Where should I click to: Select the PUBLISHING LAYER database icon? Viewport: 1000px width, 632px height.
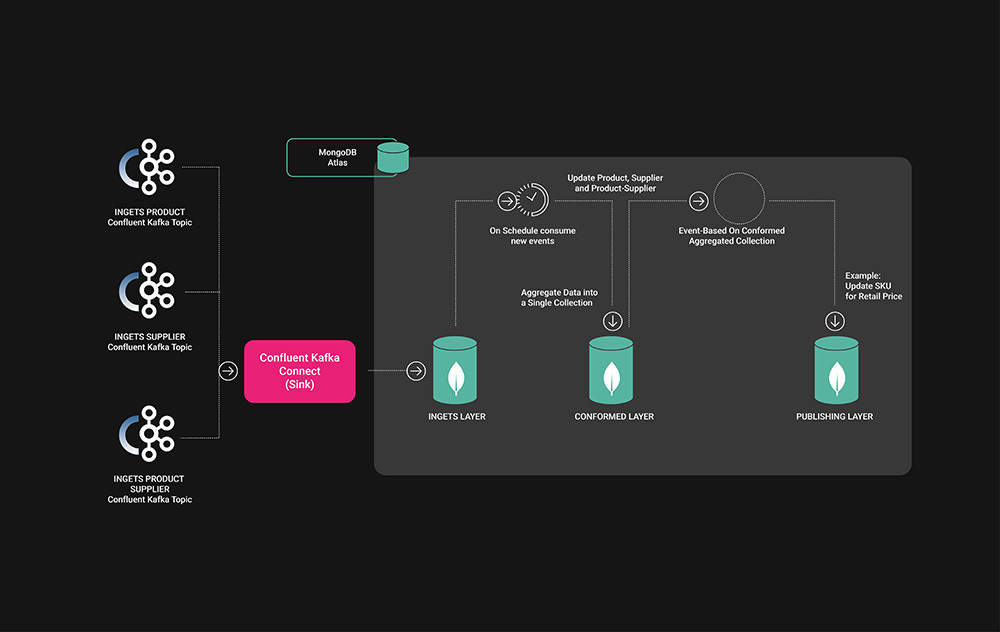[837, 371]
